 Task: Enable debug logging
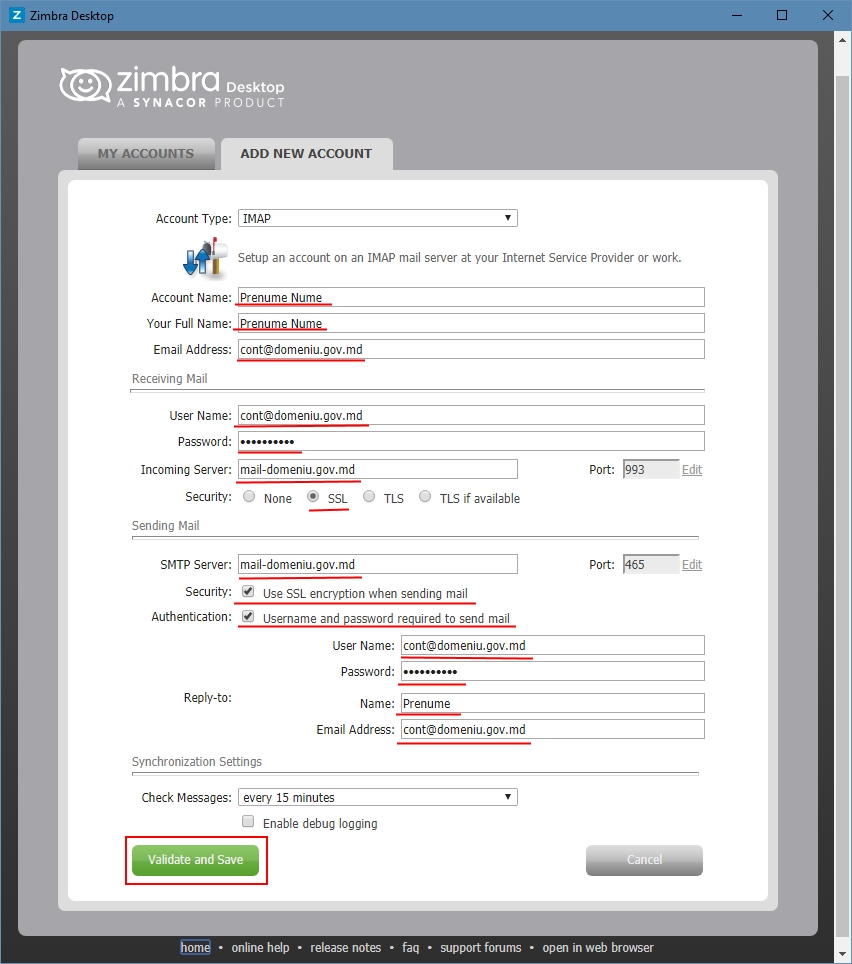pyautogui.click(x=248, y=822)
